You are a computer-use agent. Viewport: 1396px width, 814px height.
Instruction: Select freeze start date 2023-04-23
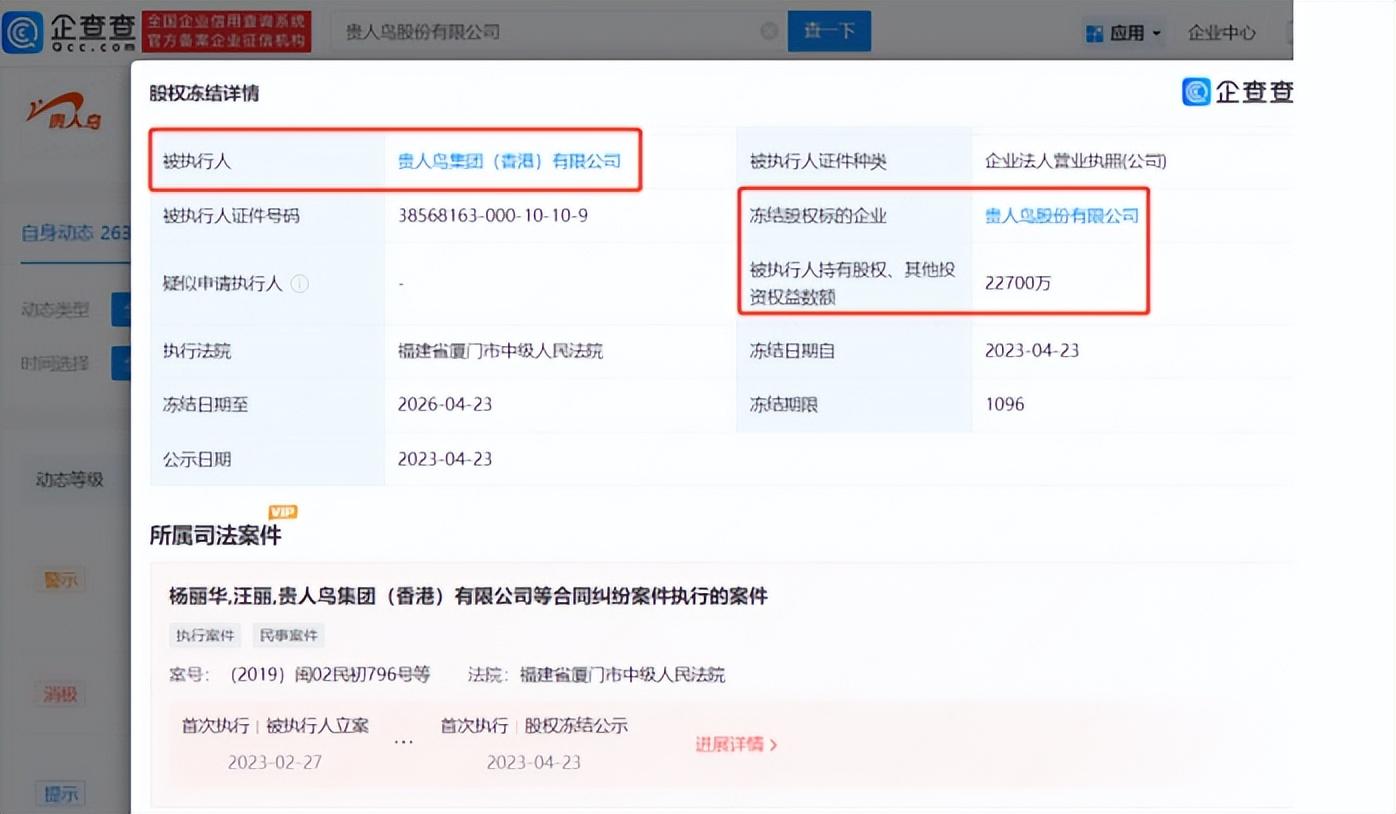(x=1032, y=350)
